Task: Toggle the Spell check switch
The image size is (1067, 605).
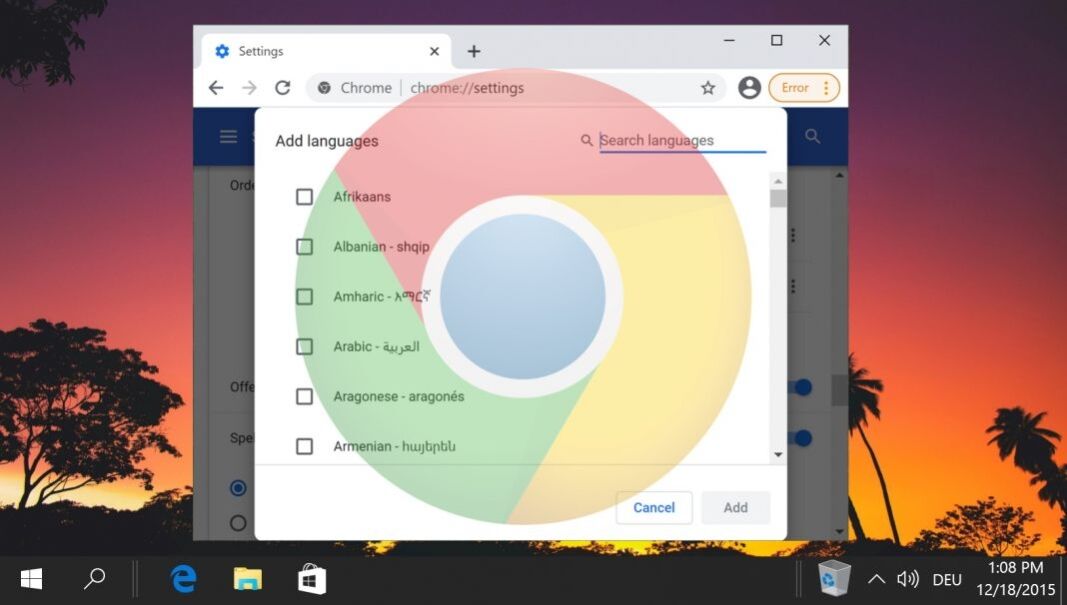Action: (801, 438)
